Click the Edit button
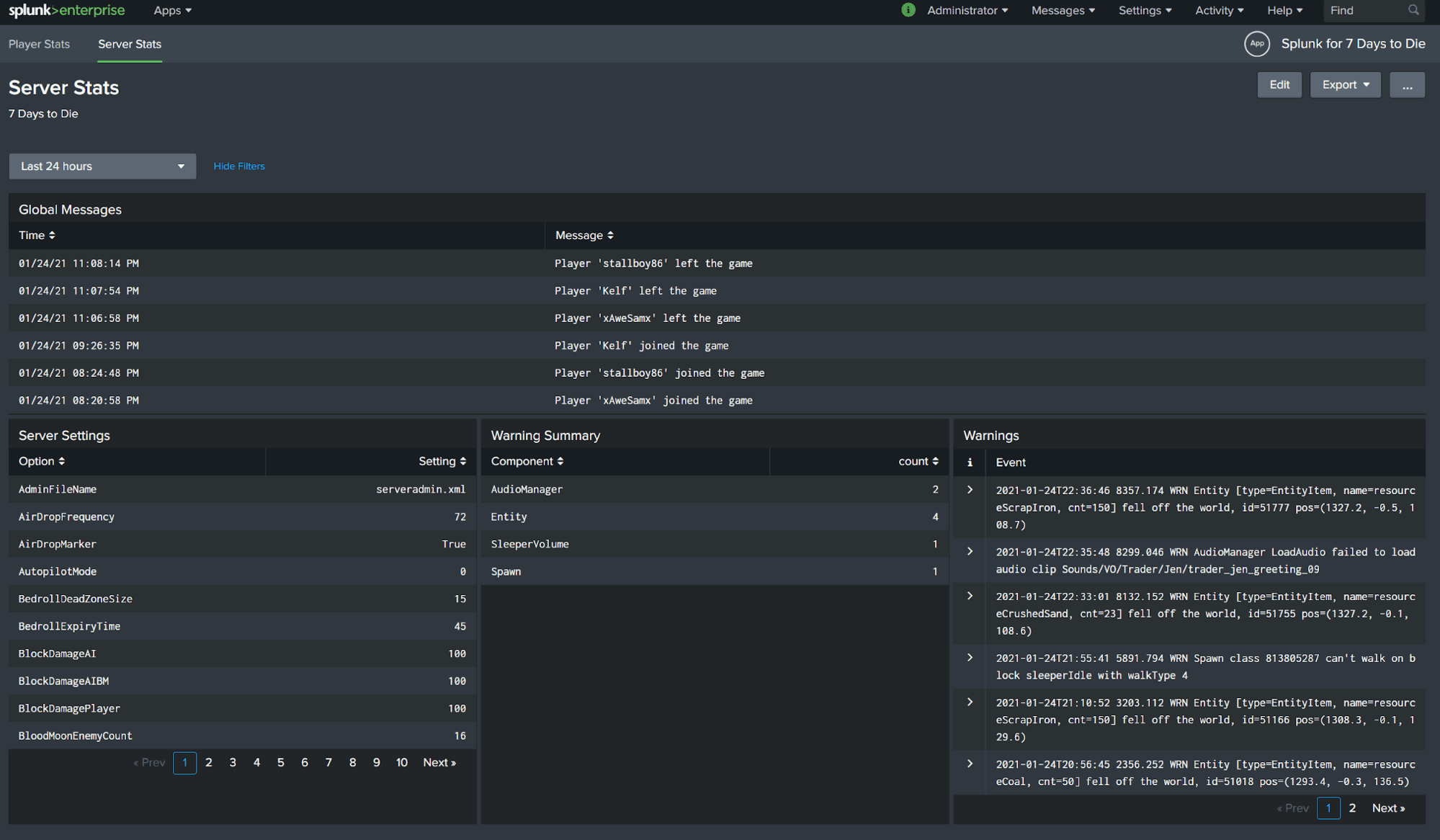1440x840 pixels. click(x=1279, y=85)
